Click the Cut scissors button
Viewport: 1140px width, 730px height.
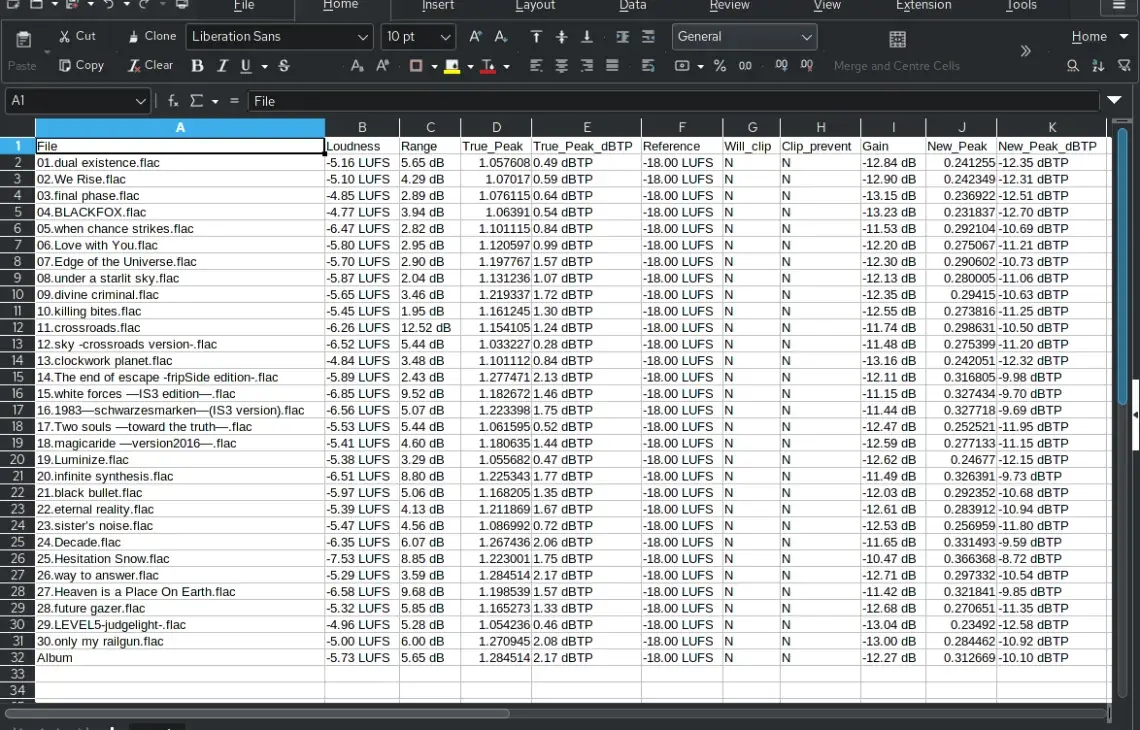click(x=77, y=36)
